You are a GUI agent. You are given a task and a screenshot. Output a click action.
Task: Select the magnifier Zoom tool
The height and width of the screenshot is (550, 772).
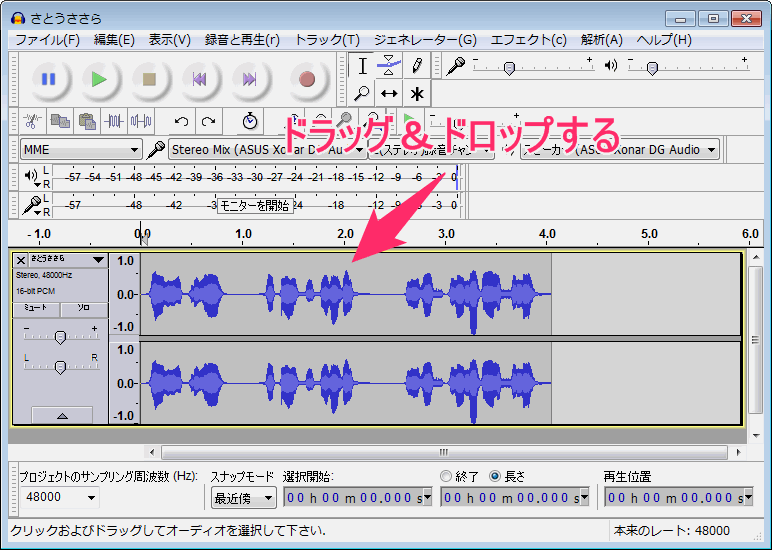(362, 93)
